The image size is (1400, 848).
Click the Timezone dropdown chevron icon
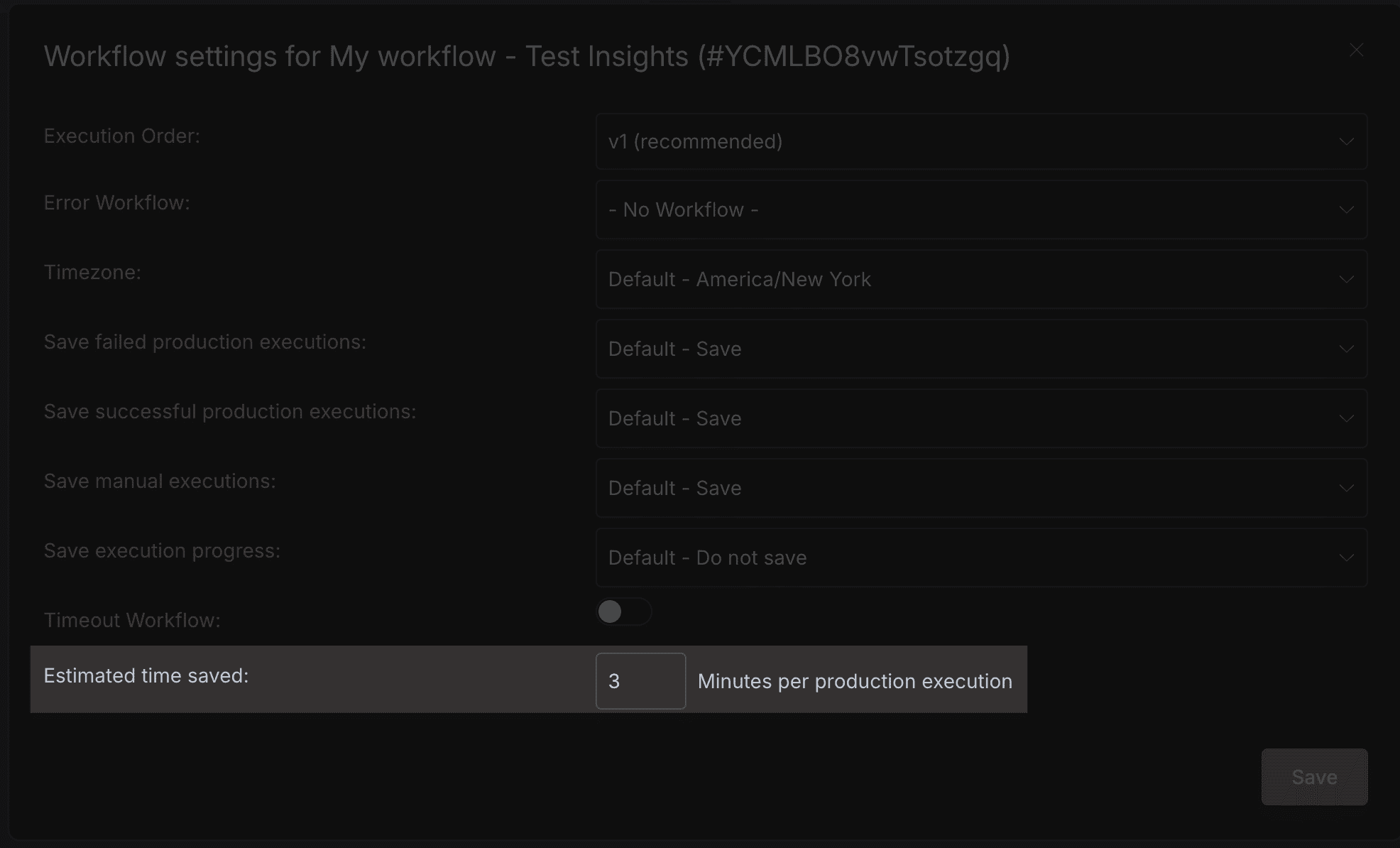click(1347, 279)
